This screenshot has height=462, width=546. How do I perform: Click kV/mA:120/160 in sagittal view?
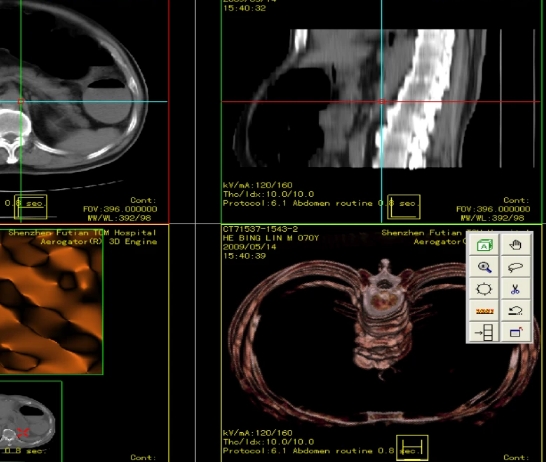[258, 185]
